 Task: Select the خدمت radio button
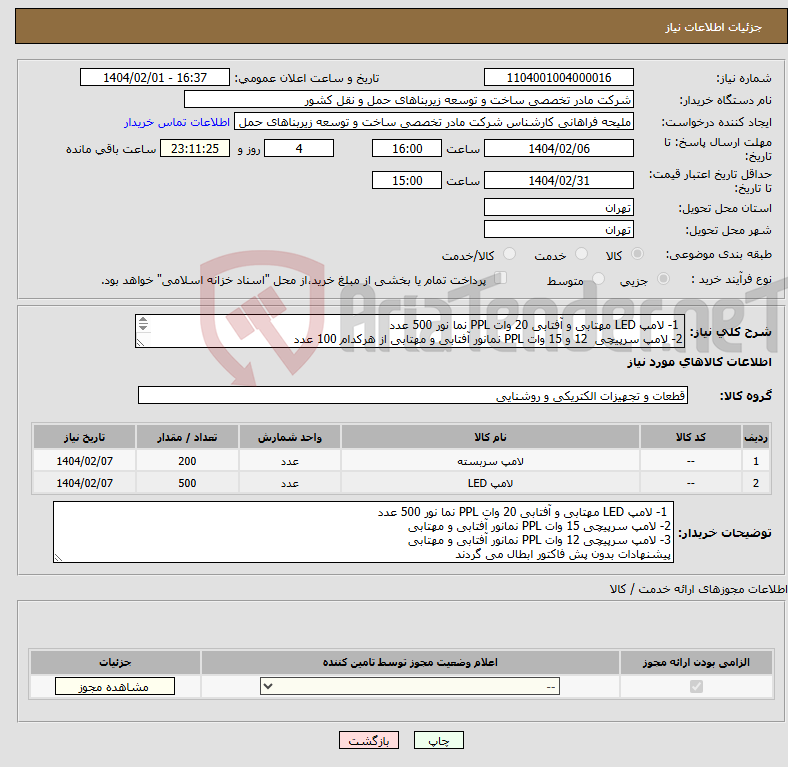click(x=581, y=254)
